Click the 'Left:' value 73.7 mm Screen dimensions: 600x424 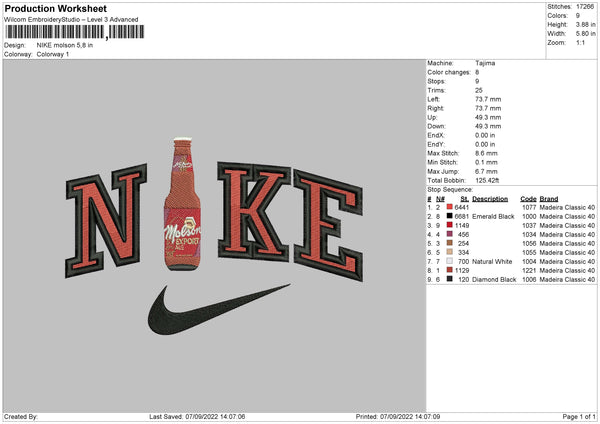(488, 99)
